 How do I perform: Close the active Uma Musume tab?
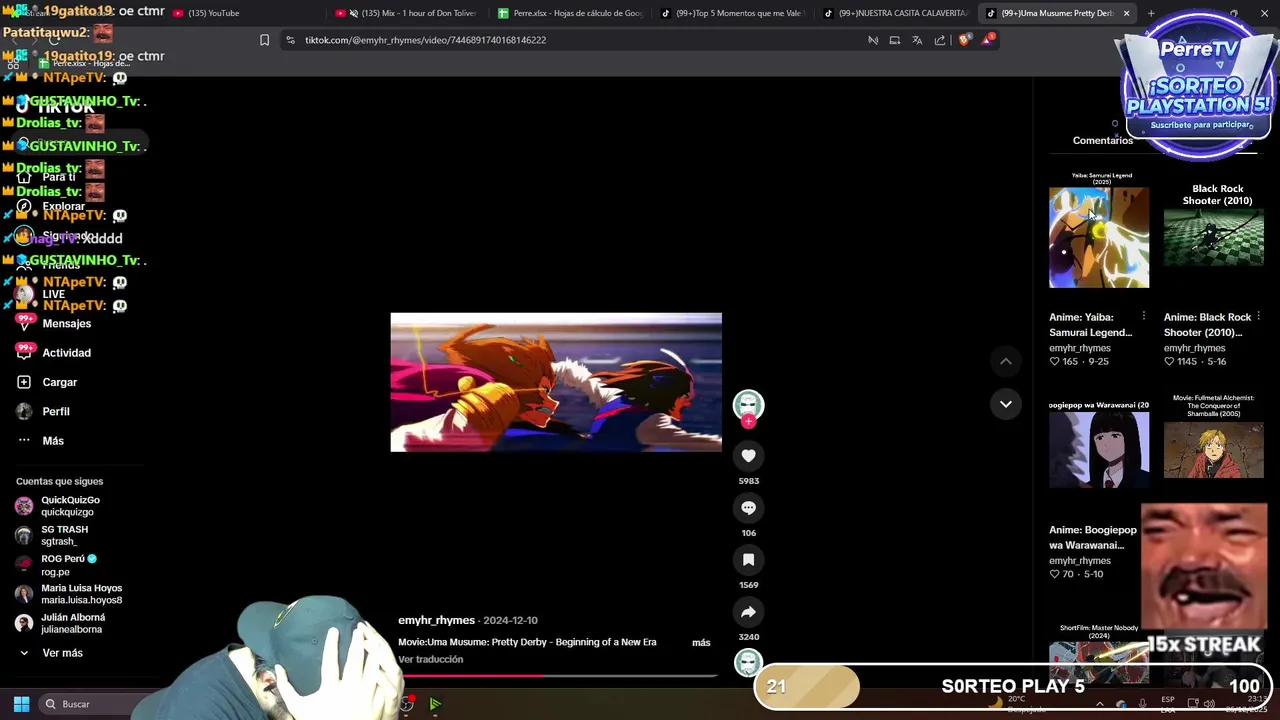(x=1126, y=13)
